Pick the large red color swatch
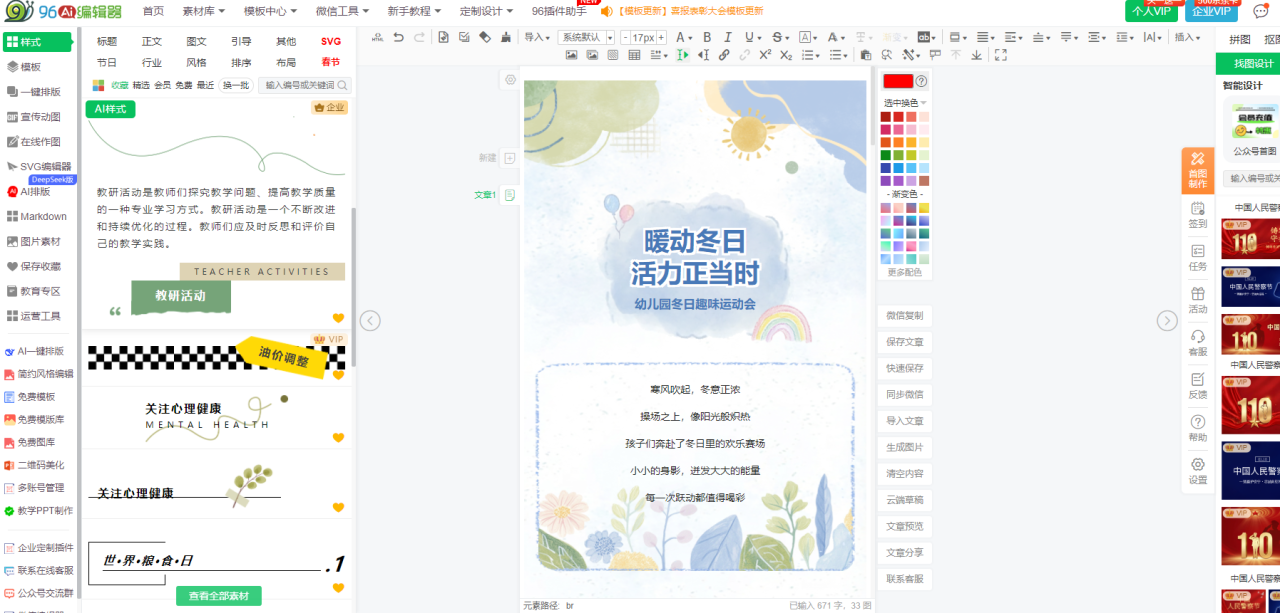This screenshot has width=1280, height=613. pyautogui.click(x=897, y=81)
